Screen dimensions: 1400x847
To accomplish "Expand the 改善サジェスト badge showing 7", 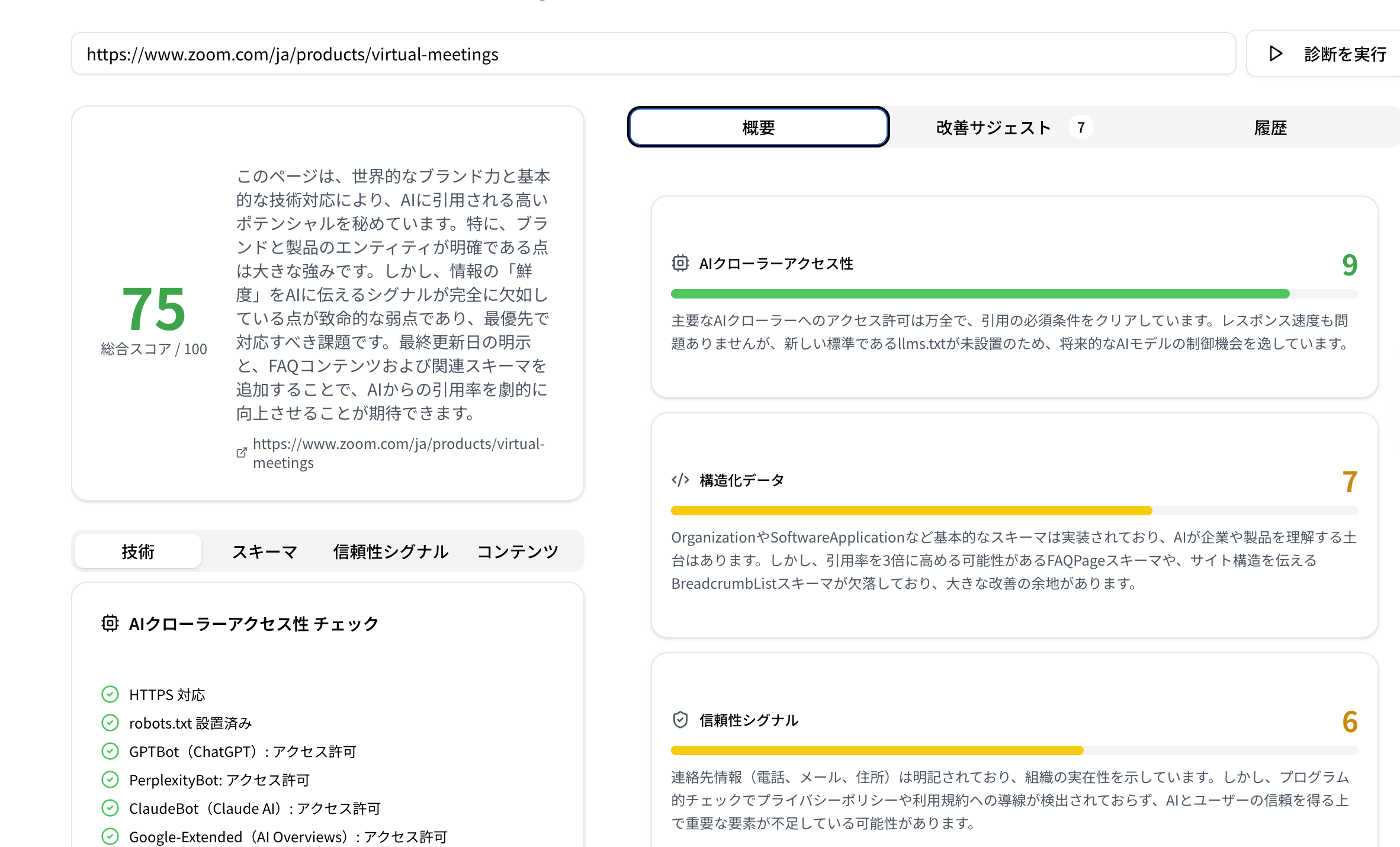I will click(1081, 127).
